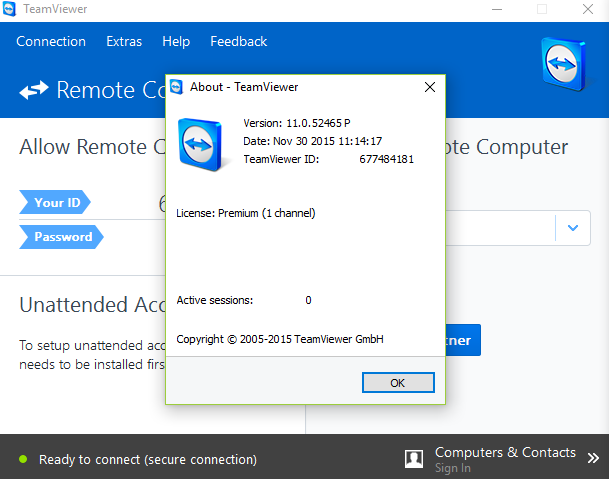Click the blue Connect to partner button
The image size is (609, 479).
tap(463, 340)
